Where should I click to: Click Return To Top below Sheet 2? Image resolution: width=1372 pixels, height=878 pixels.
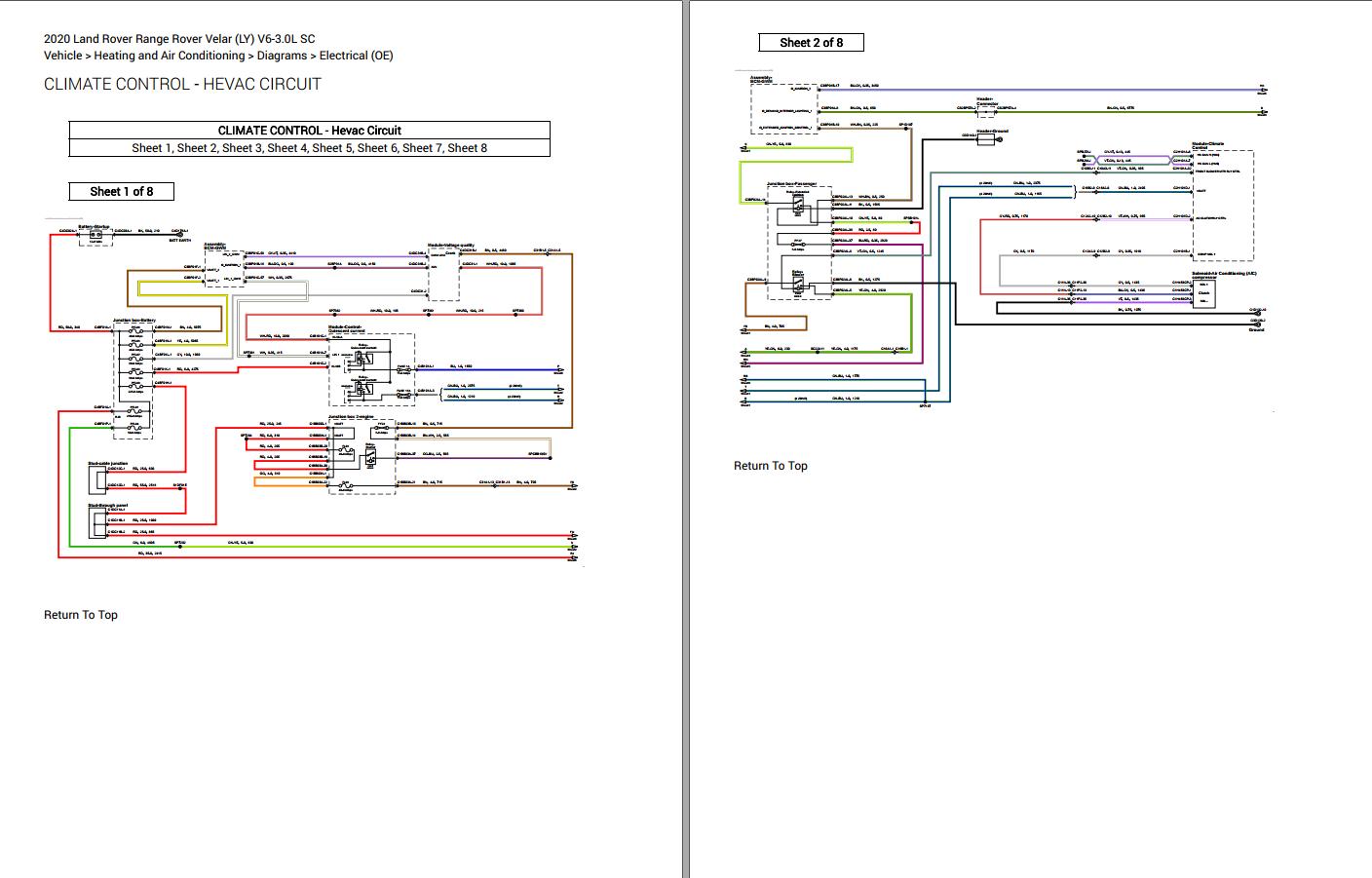pos(771,465)
